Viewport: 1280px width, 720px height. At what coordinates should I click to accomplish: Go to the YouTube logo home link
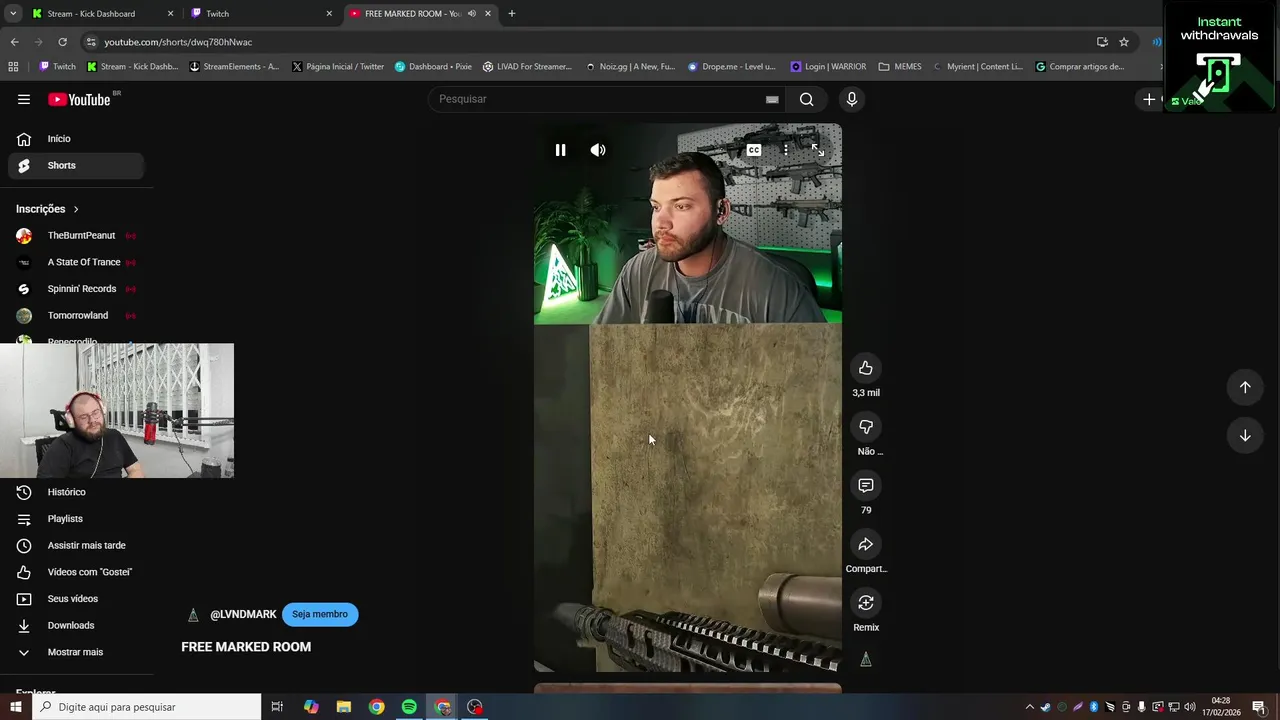pos(80,99)
